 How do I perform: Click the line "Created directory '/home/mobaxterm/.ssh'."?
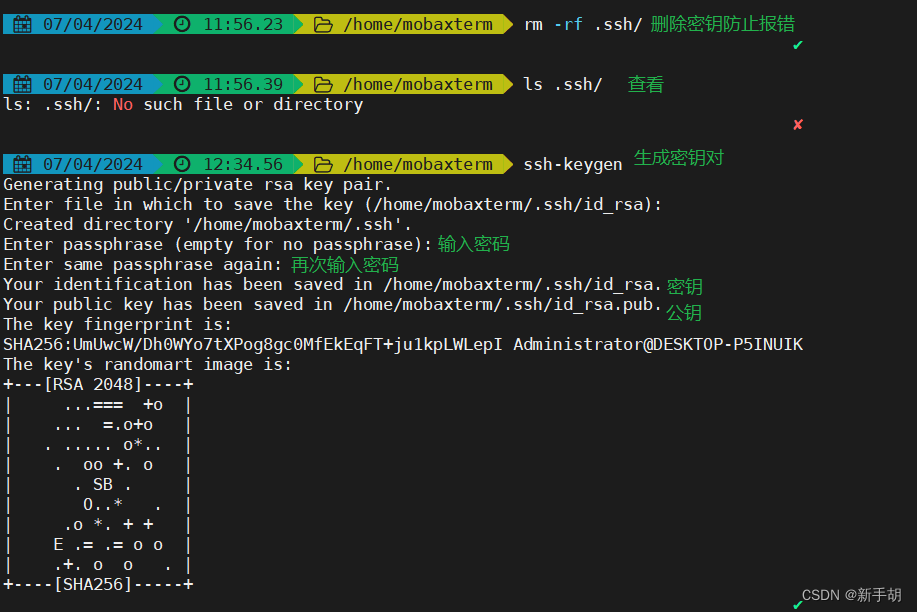(x=208, y=225)
